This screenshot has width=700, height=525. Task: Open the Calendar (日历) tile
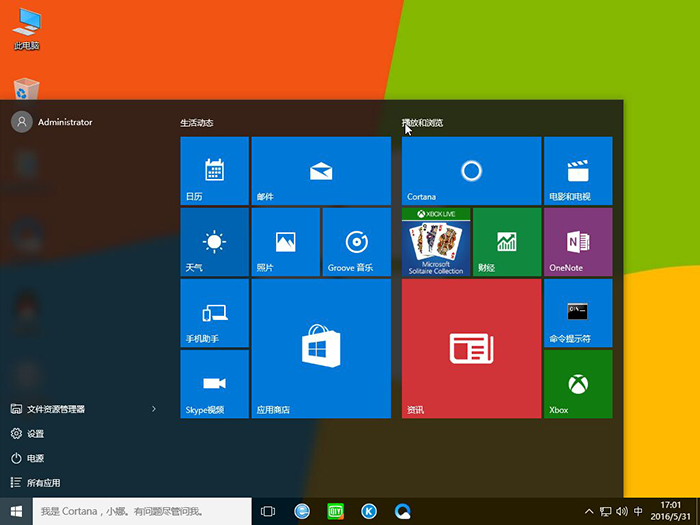click(x=214, y=171)
